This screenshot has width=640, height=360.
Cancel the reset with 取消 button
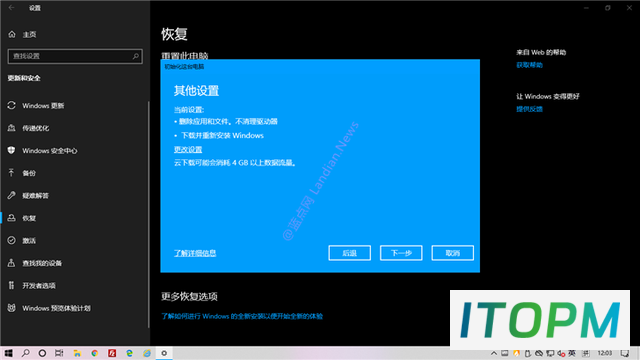coord(452,253)
